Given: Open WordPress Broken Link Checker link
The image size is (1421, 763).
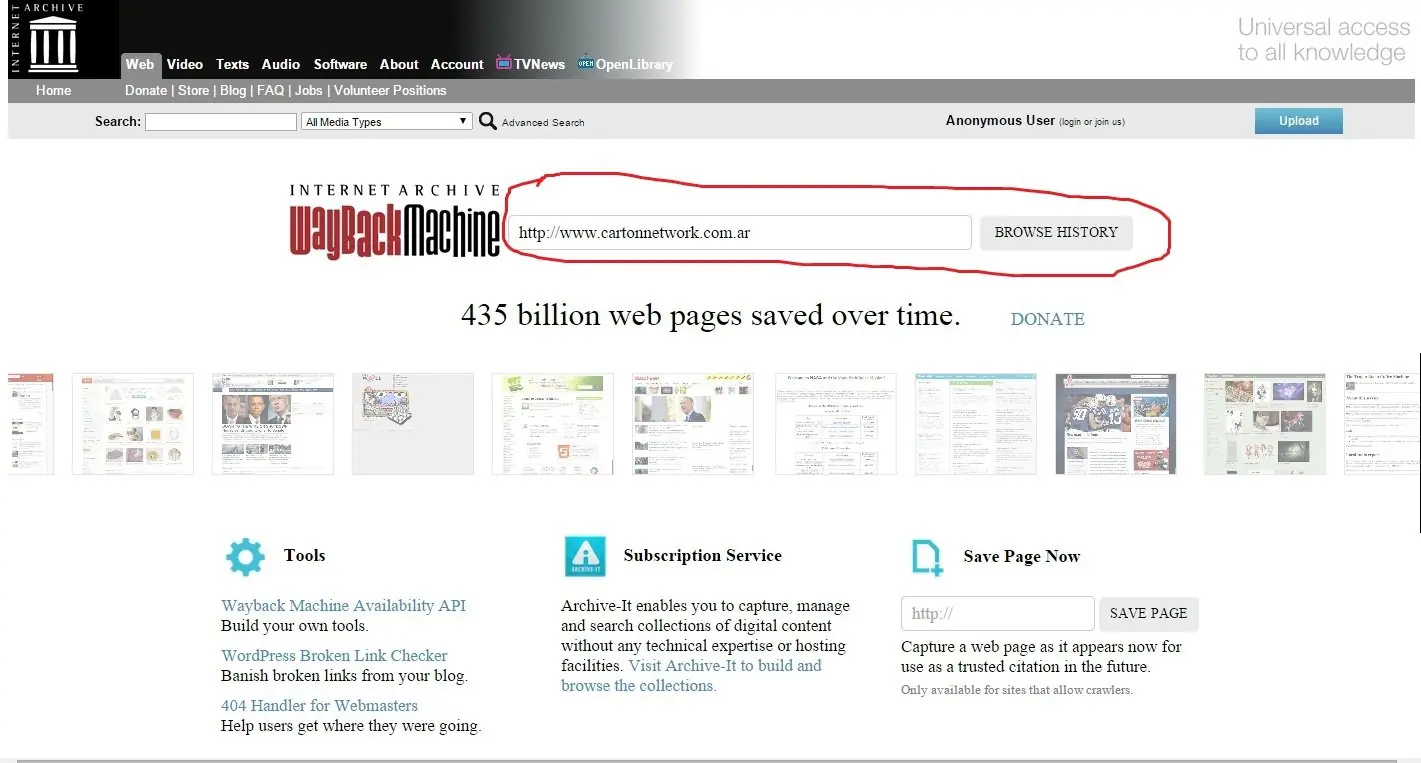Looking at the screenshot, I should tap(334, 655).
